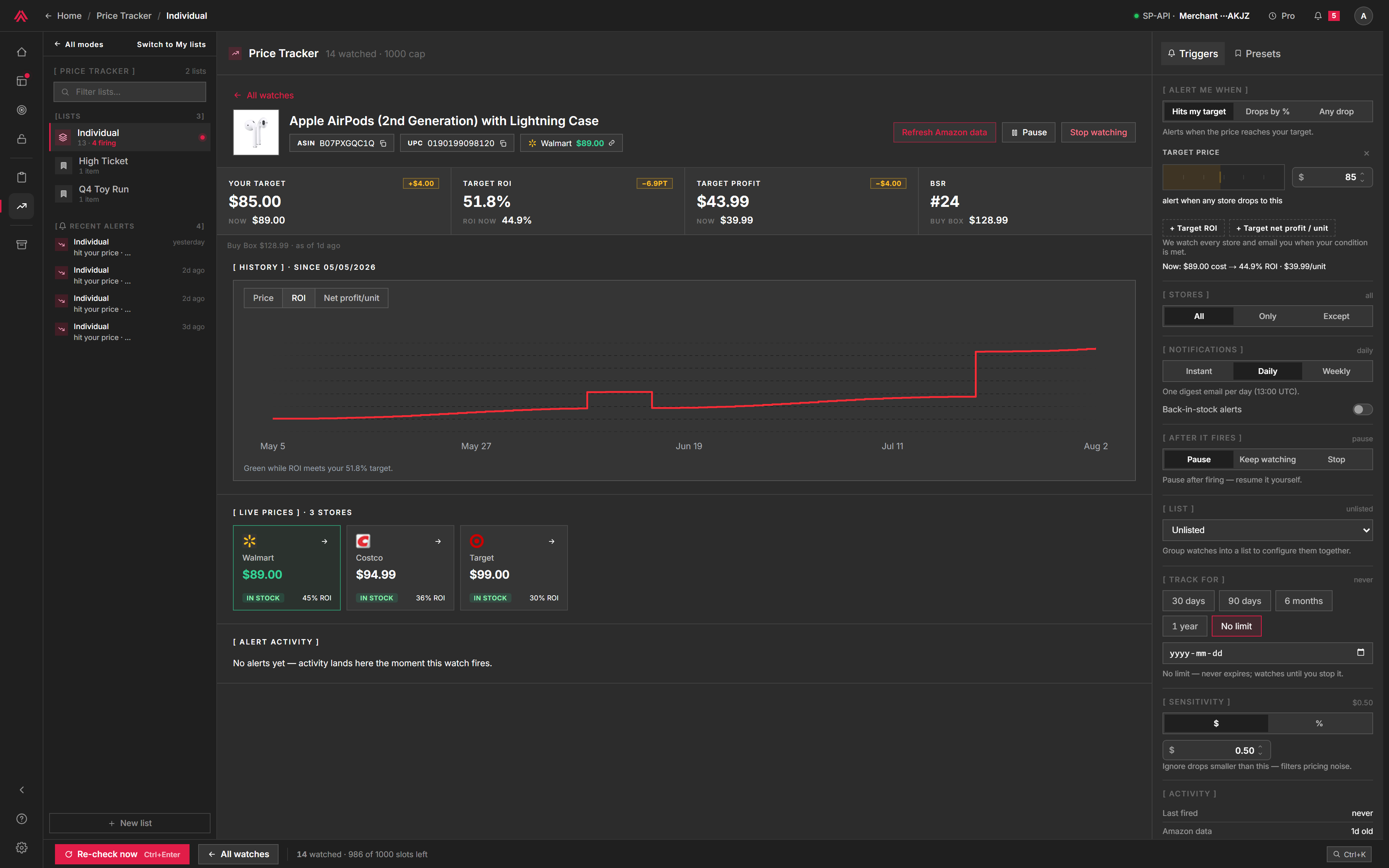Viewport: 1389px width, 868px height.
Task: Create a New list
Action: (130, 823)
